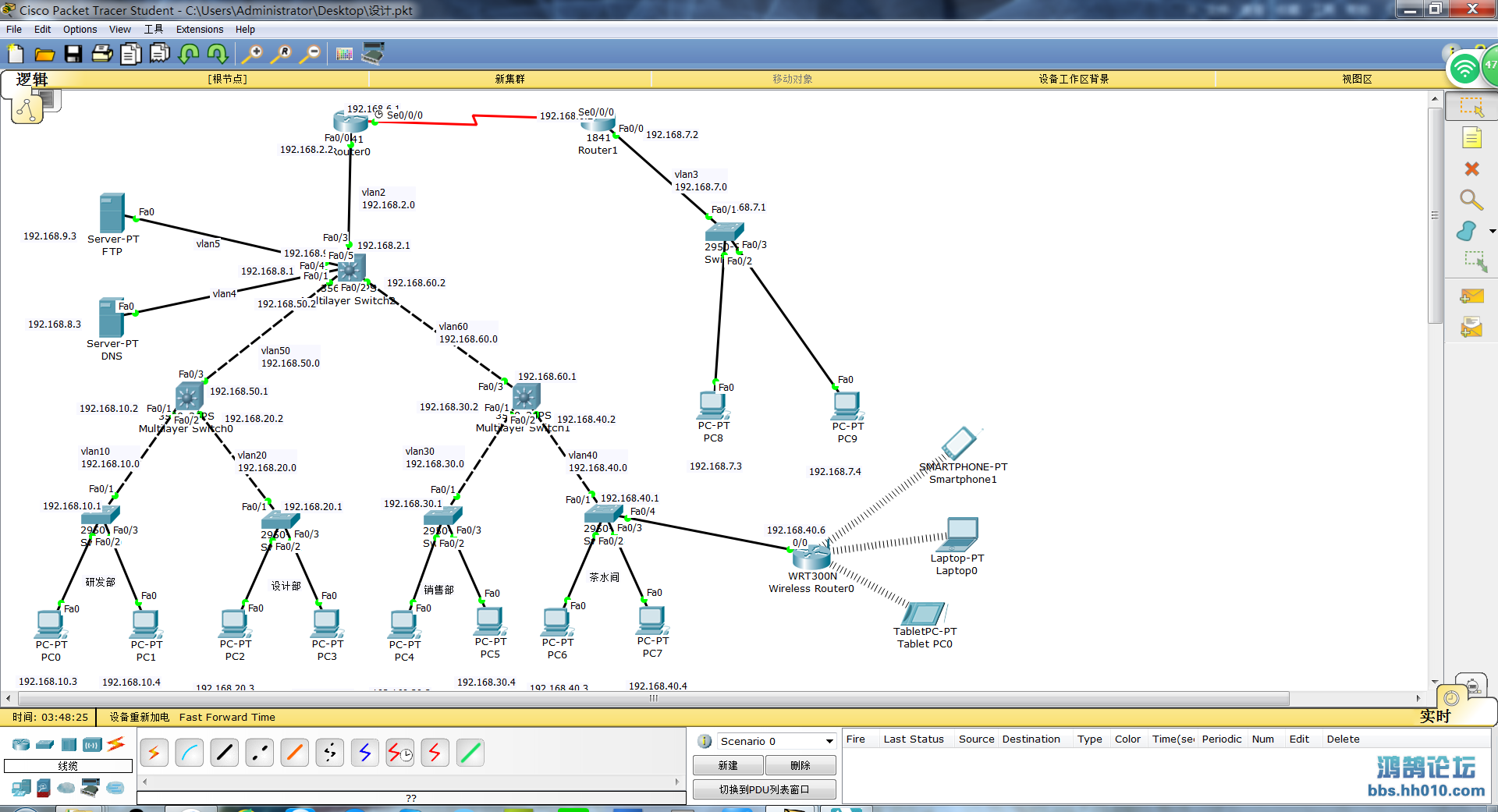Open a file with the folder icon
Image resolution: width=1498 pixels, height=812 pixels.
pyautogui.click(x=44, y=54)
